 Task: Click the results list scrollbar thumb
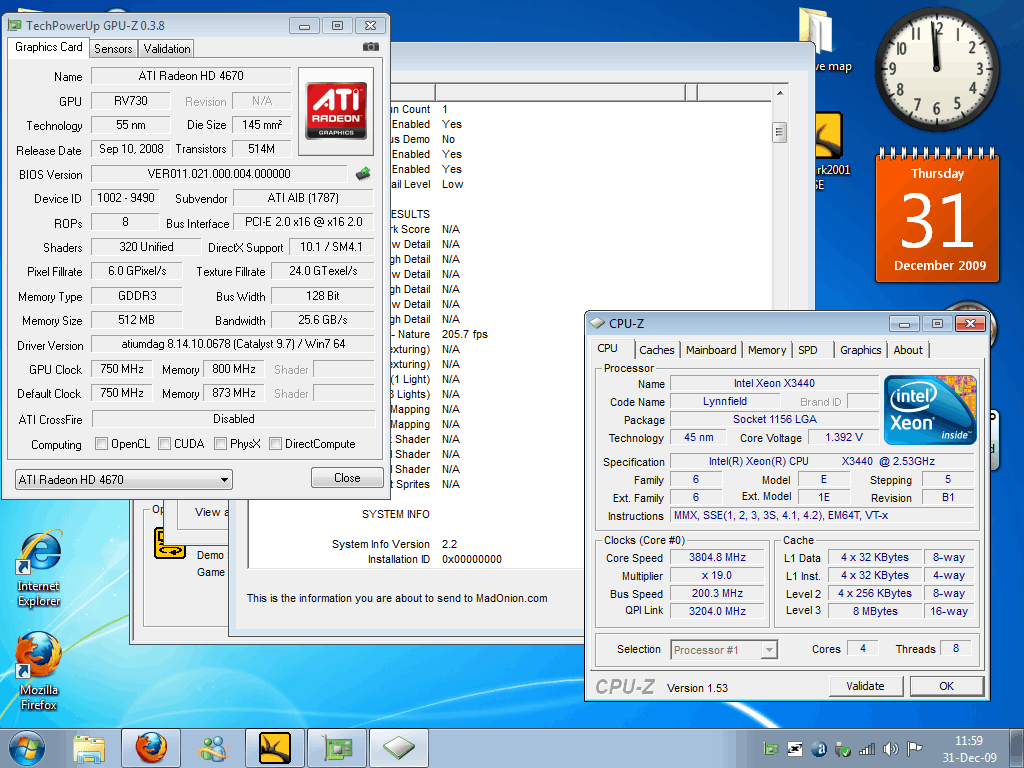click(779, 133)
